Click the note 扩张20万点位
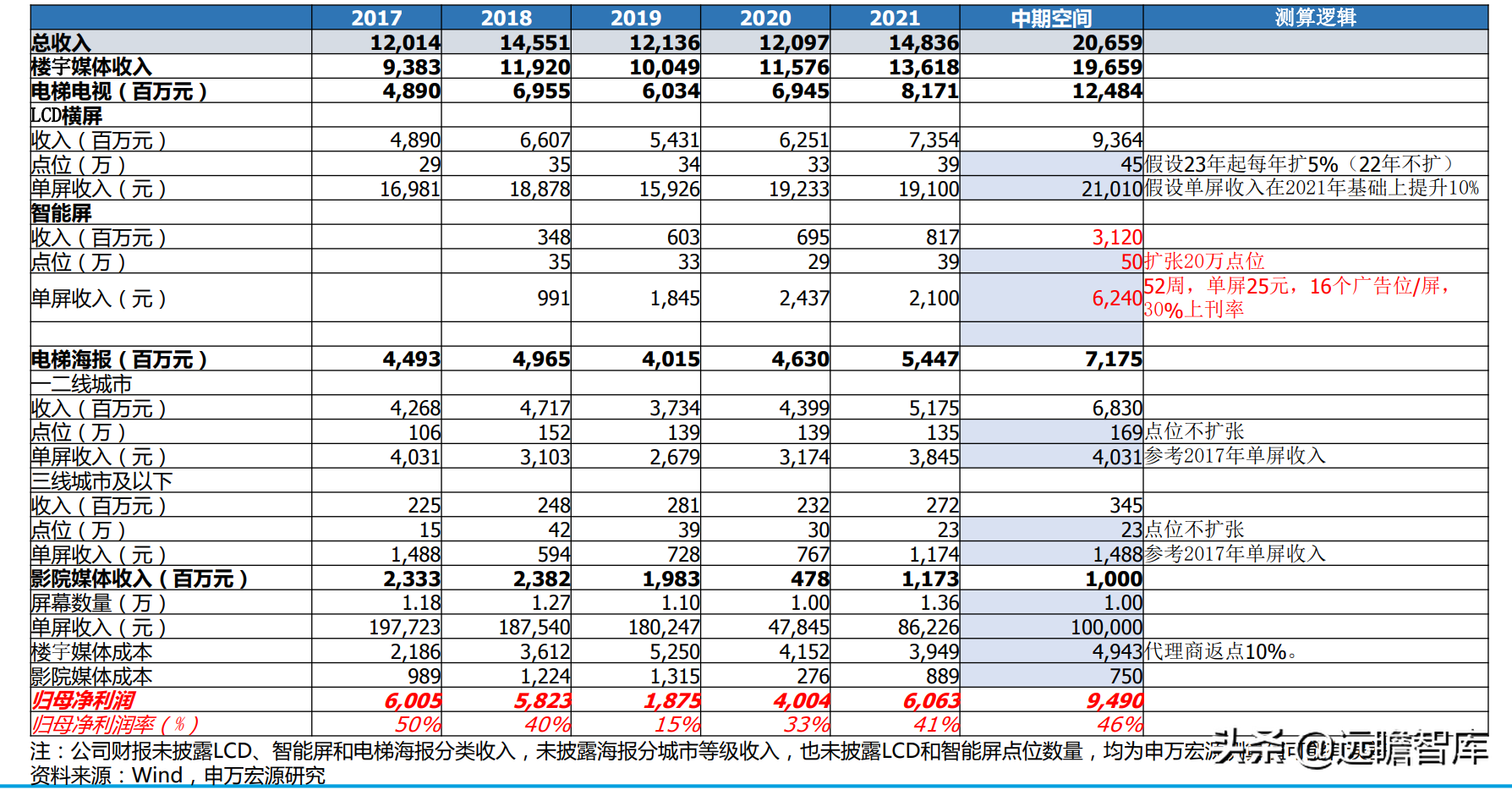This screenshot has height=790, width=1512. pos(1204,261)
